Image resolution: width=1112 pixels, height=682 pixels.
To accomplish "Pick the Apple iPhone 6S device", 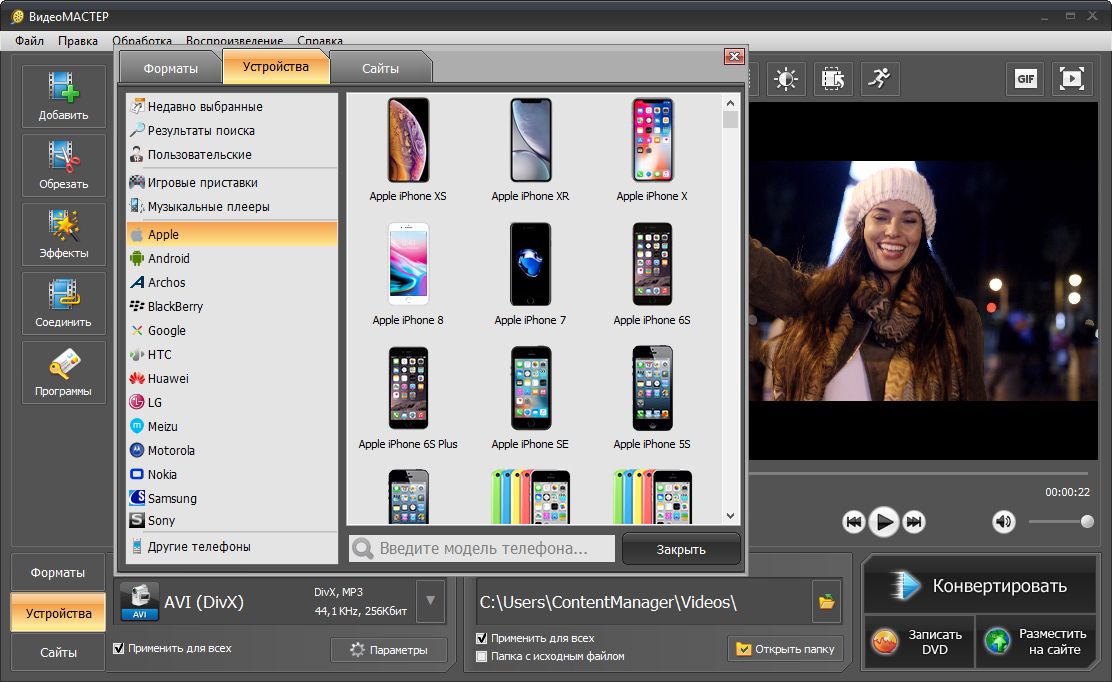I will (x=652, y=274).
